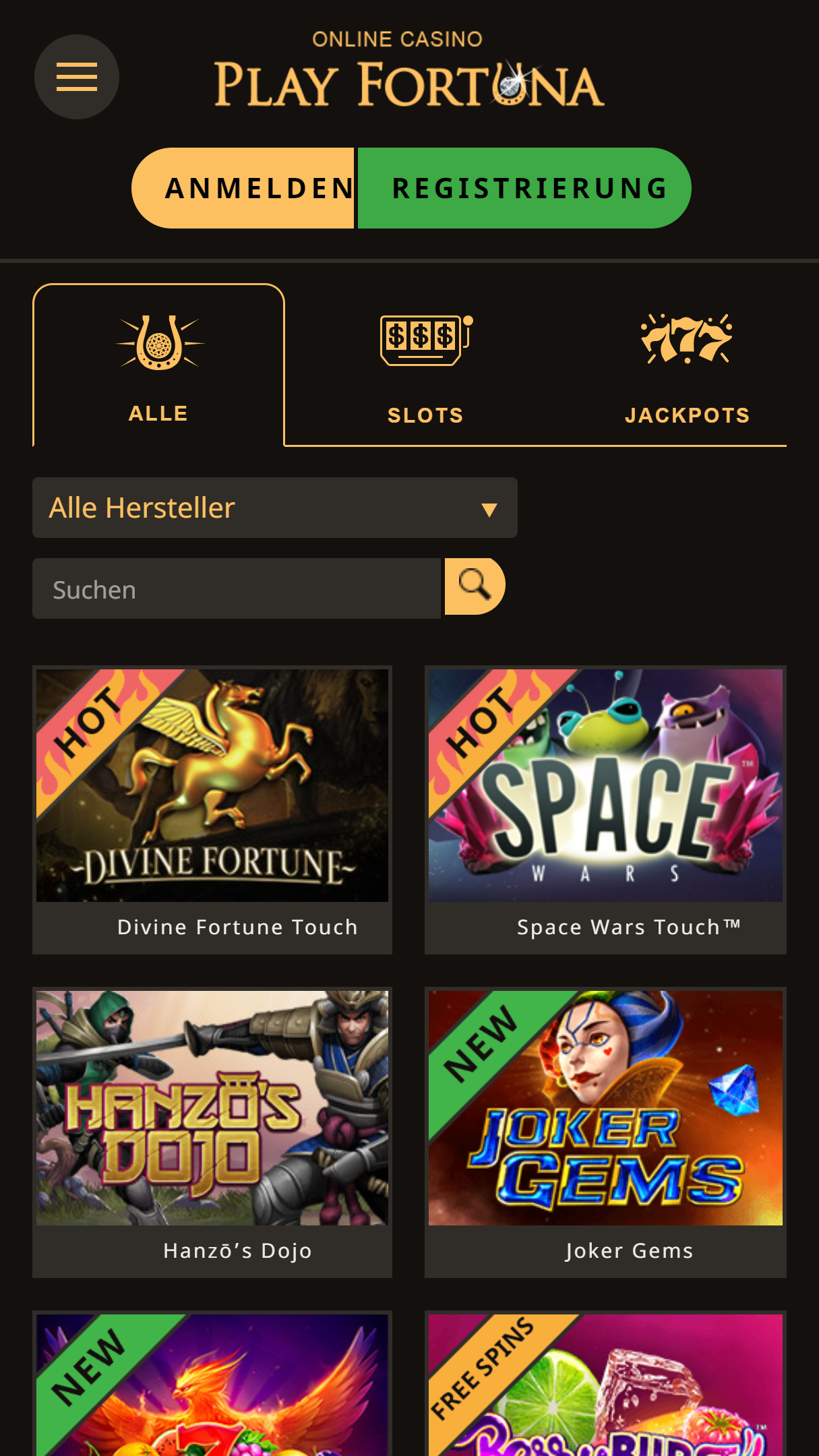Open the hamburger menu

pyautogui.click(x=77, y=77)
